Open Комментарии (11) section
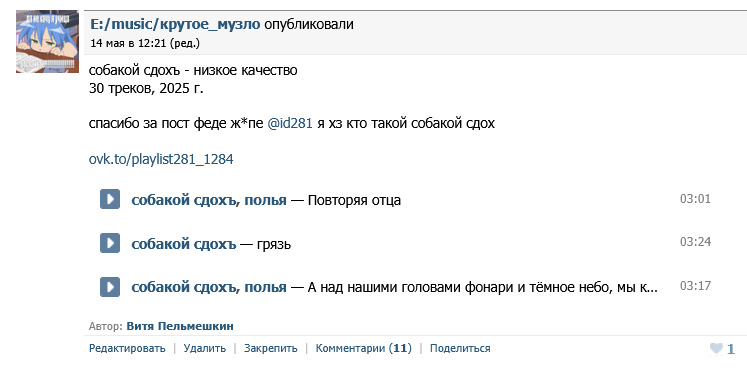 point(363,348)
